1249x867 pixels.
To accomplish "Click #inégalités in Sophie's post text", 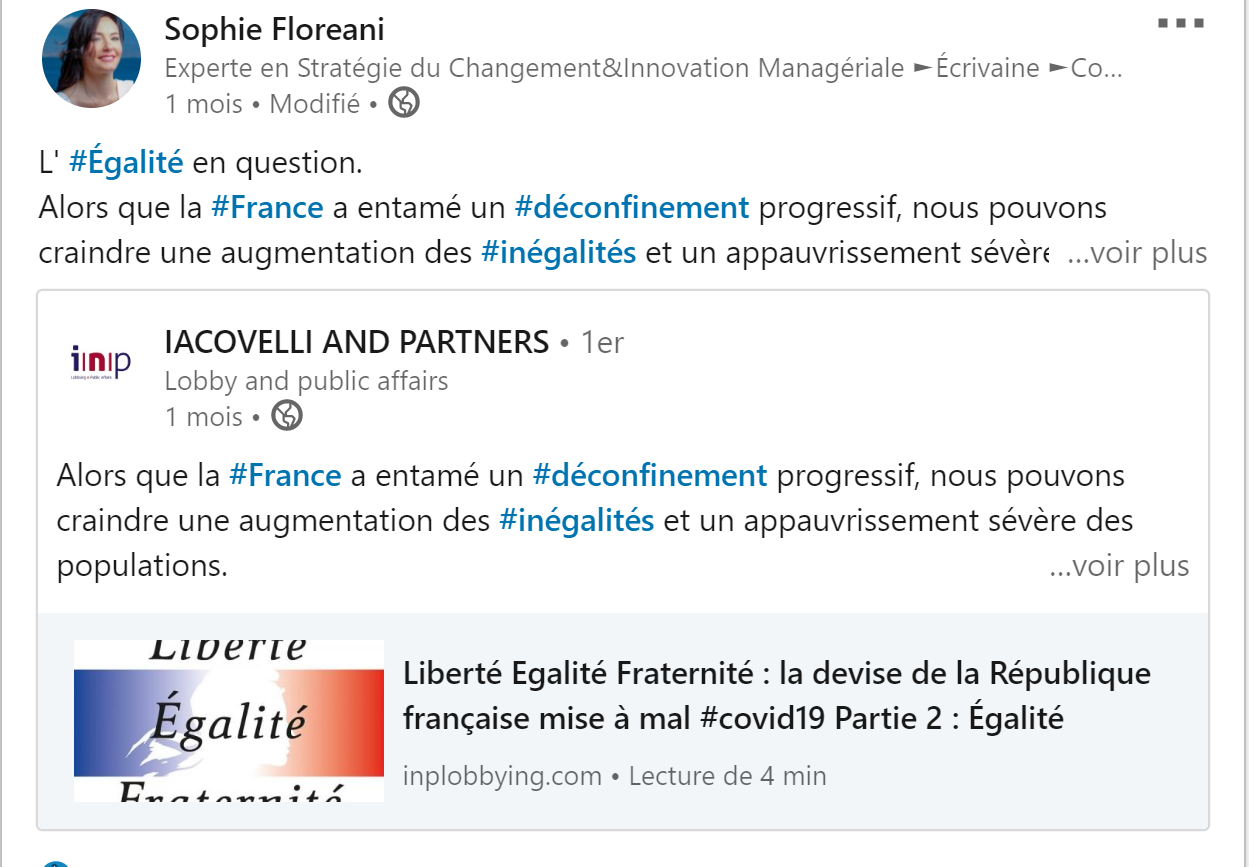I will coord(558,252).
